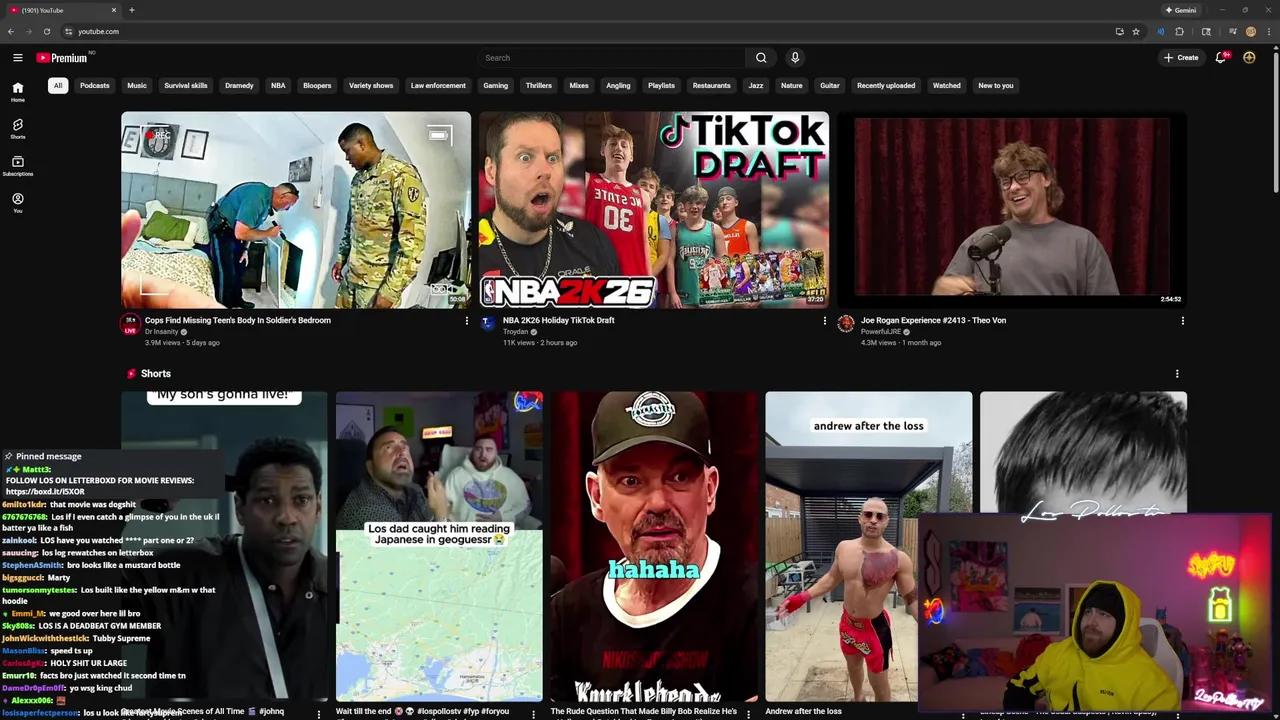Open the NBA 2K26 TikTok Draft thumbnail
Image resolution: width=1280 pixels, height=720 pixels.
[654, 209]
